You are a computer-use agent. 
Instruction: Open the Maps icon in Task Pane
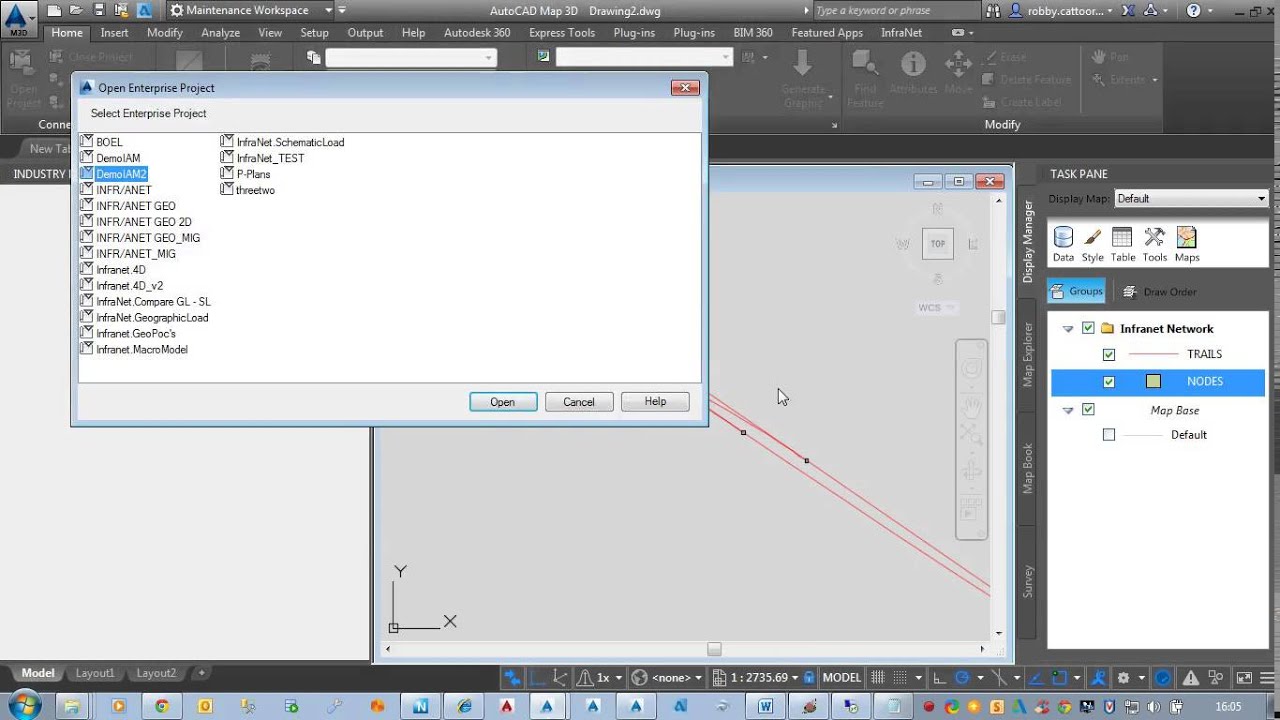(1187, 244)
